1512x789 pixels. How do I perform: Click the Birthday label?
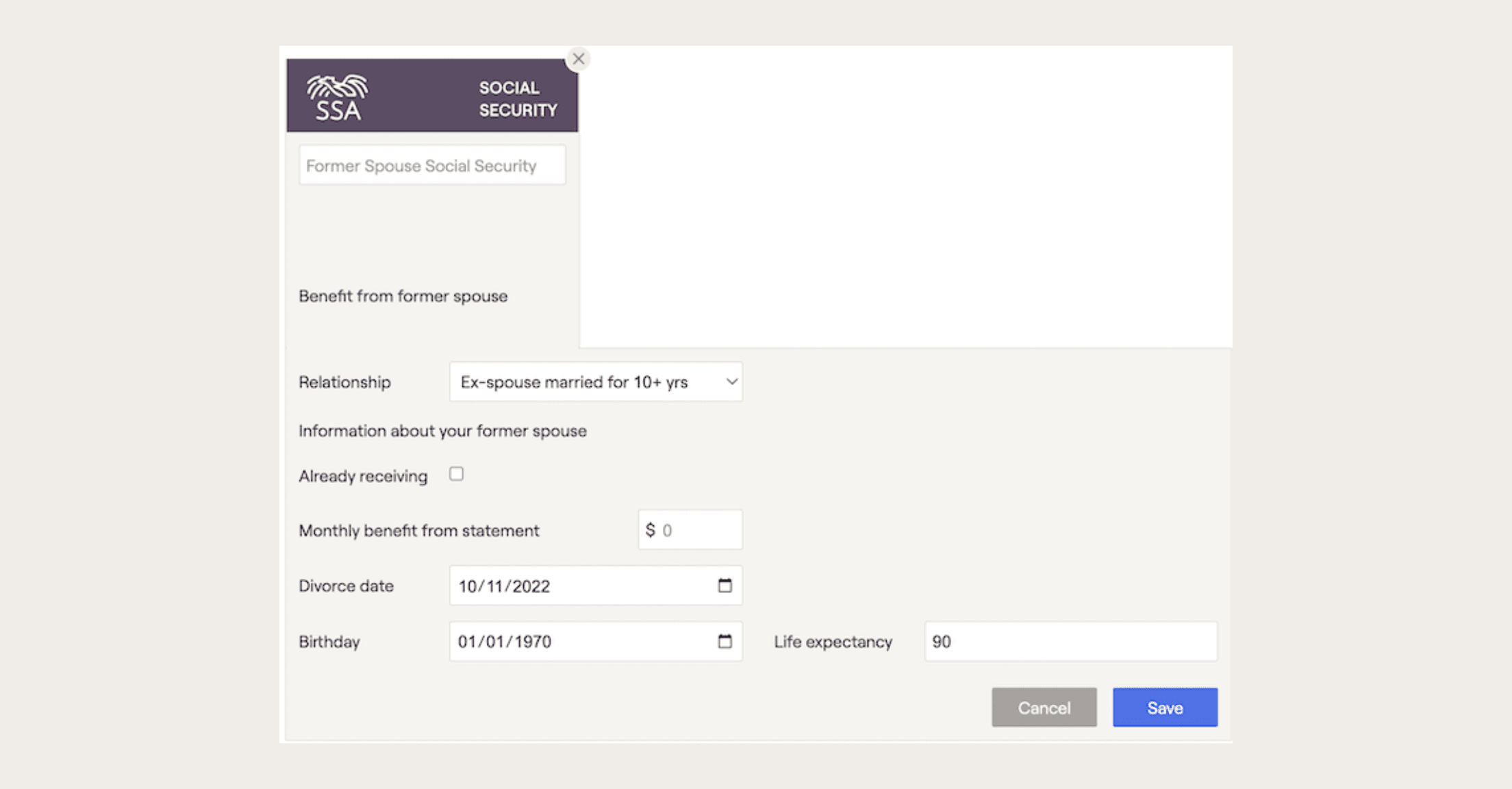tap(329, 642)
